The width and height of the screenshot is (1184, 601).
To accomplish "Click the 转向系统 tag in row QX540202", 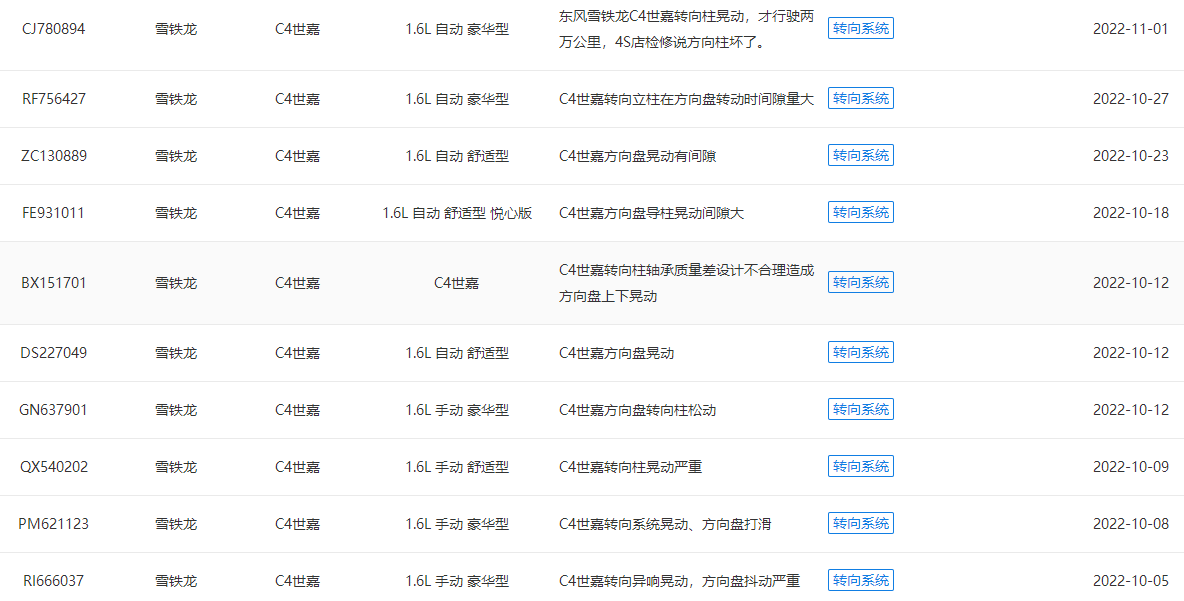I will pos(860,466).
